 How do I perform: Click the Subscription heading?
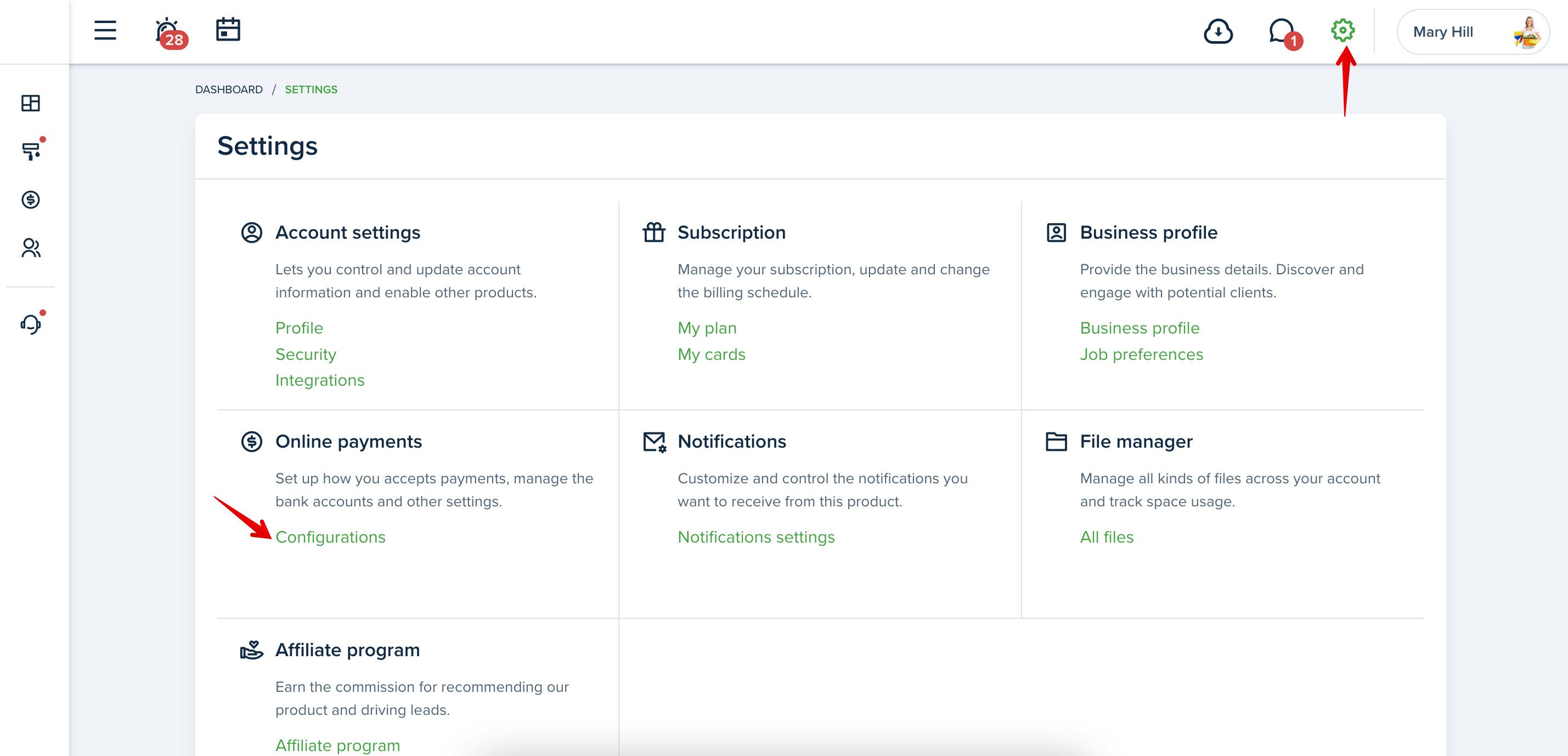(731, 233)
